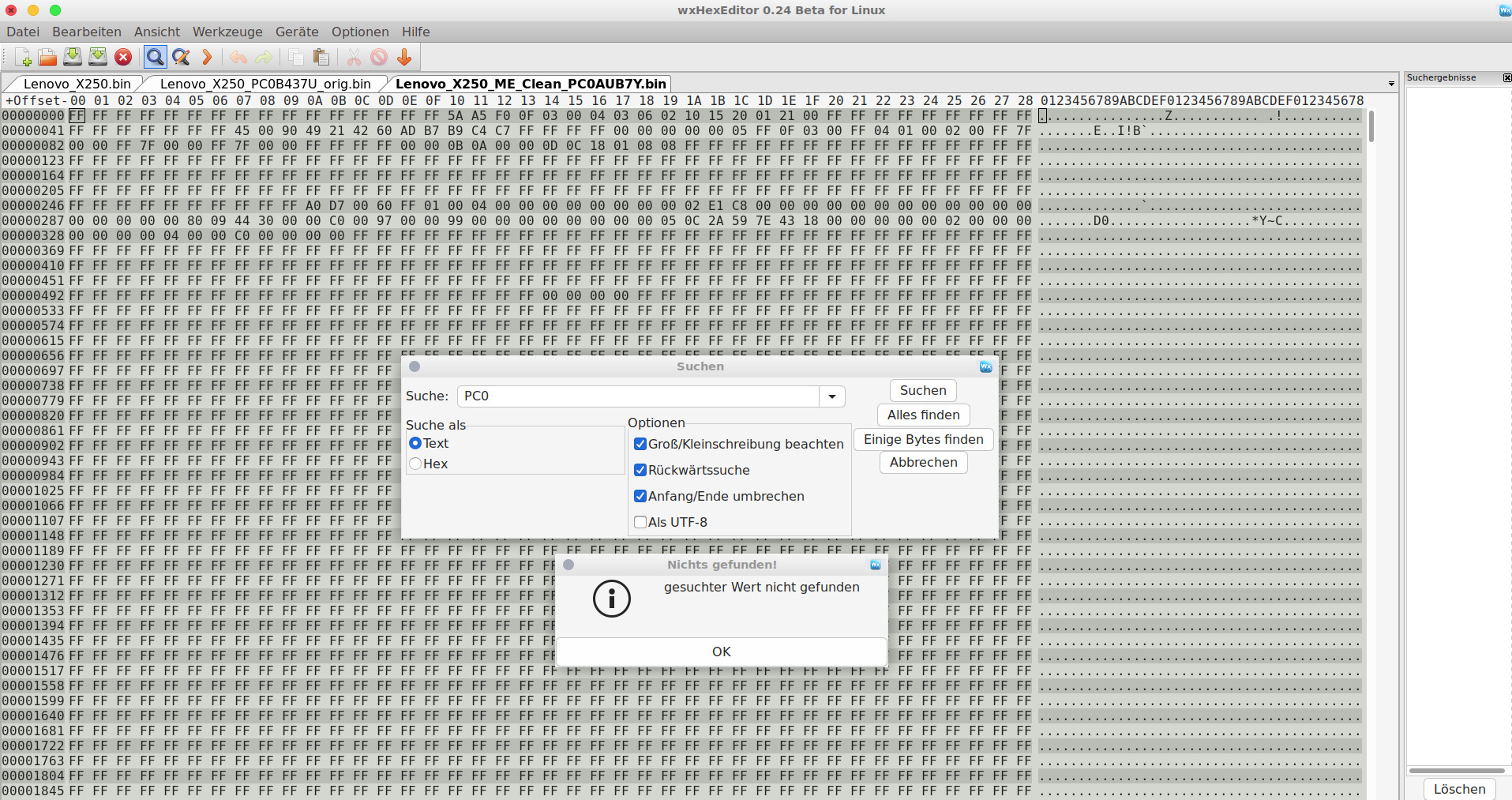This screenshot has width=1512, height=800.
Task: Click the red Close File icon
Action: point(123,57)
